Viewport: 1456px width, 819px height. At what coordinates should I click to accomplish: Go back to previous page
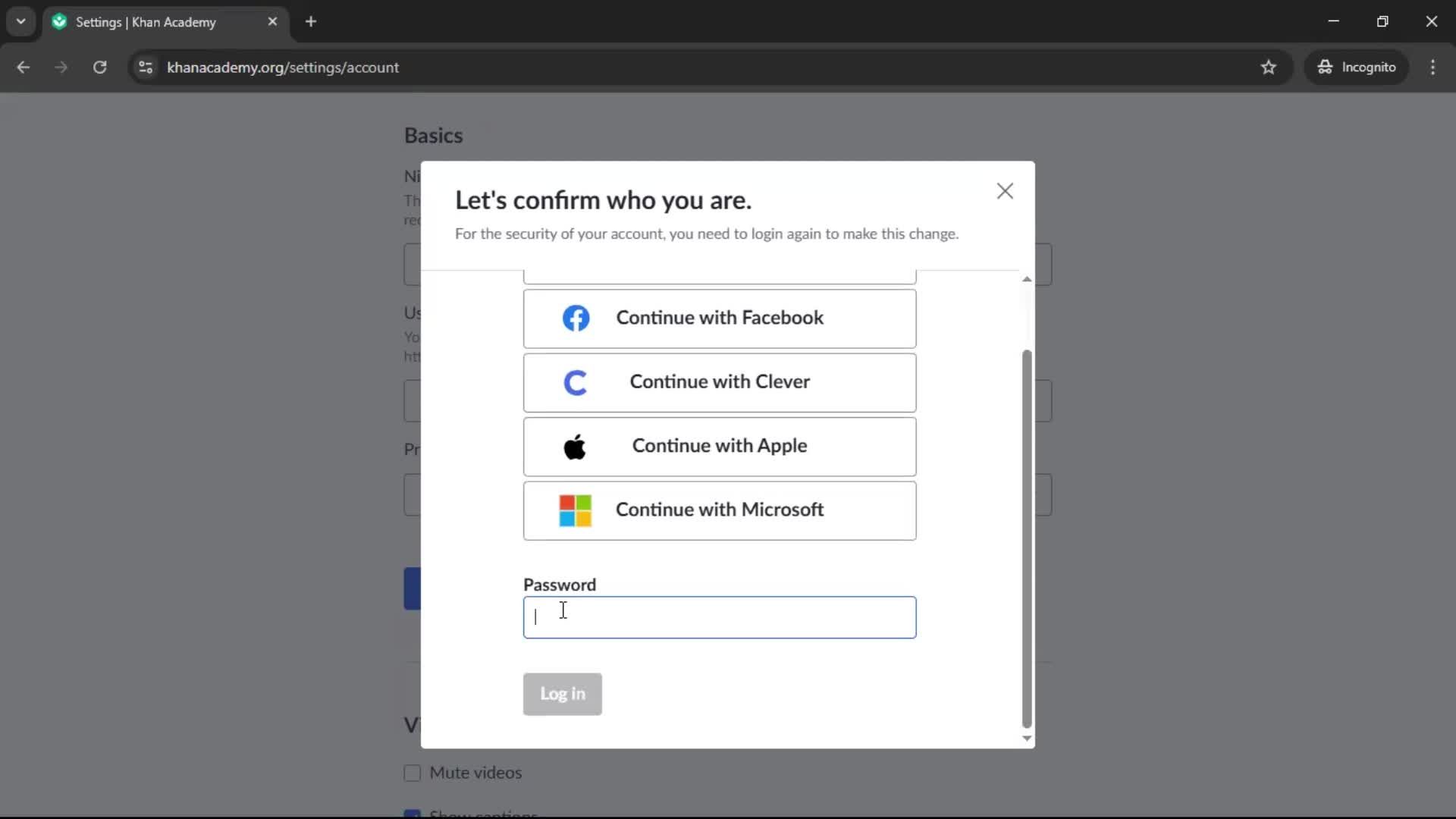pos(24,67)
